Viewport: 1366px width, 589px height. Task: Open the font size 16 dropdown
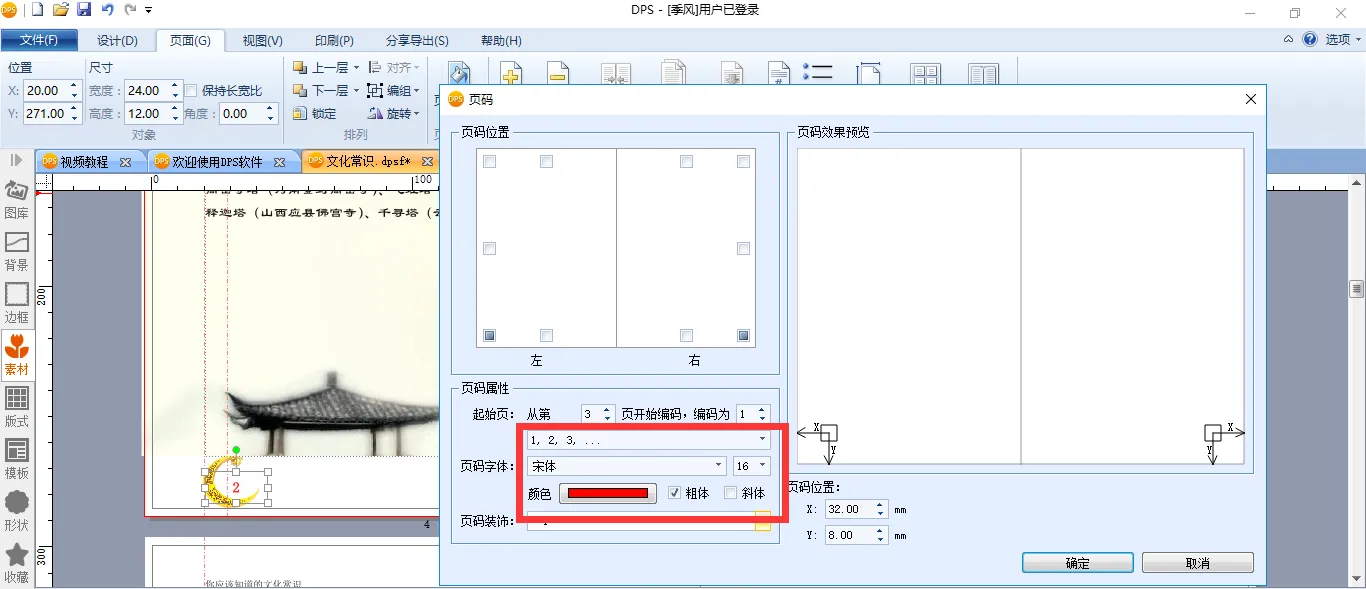point(763,466)
